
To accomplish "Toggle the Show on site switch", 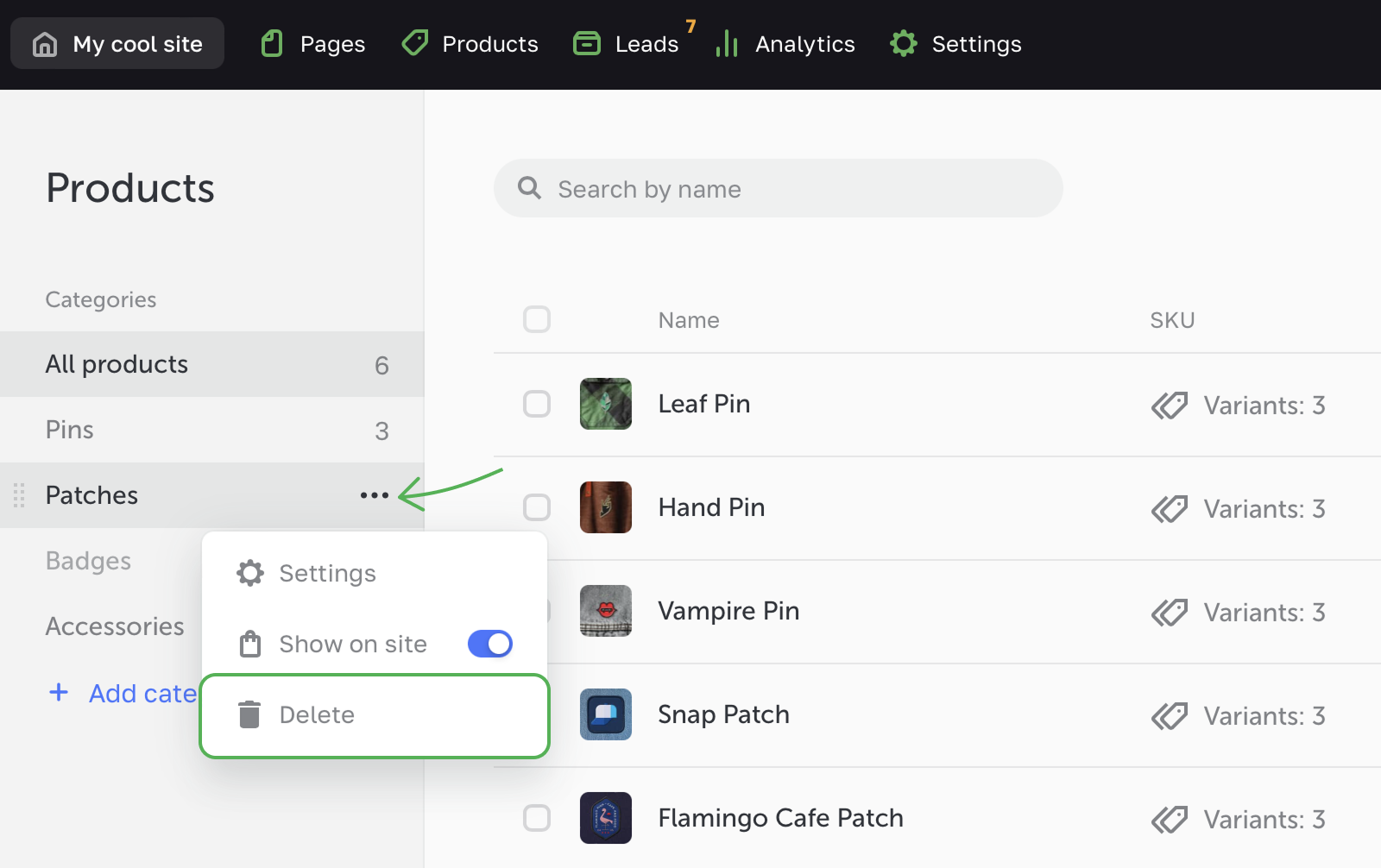I will point(489,644).
